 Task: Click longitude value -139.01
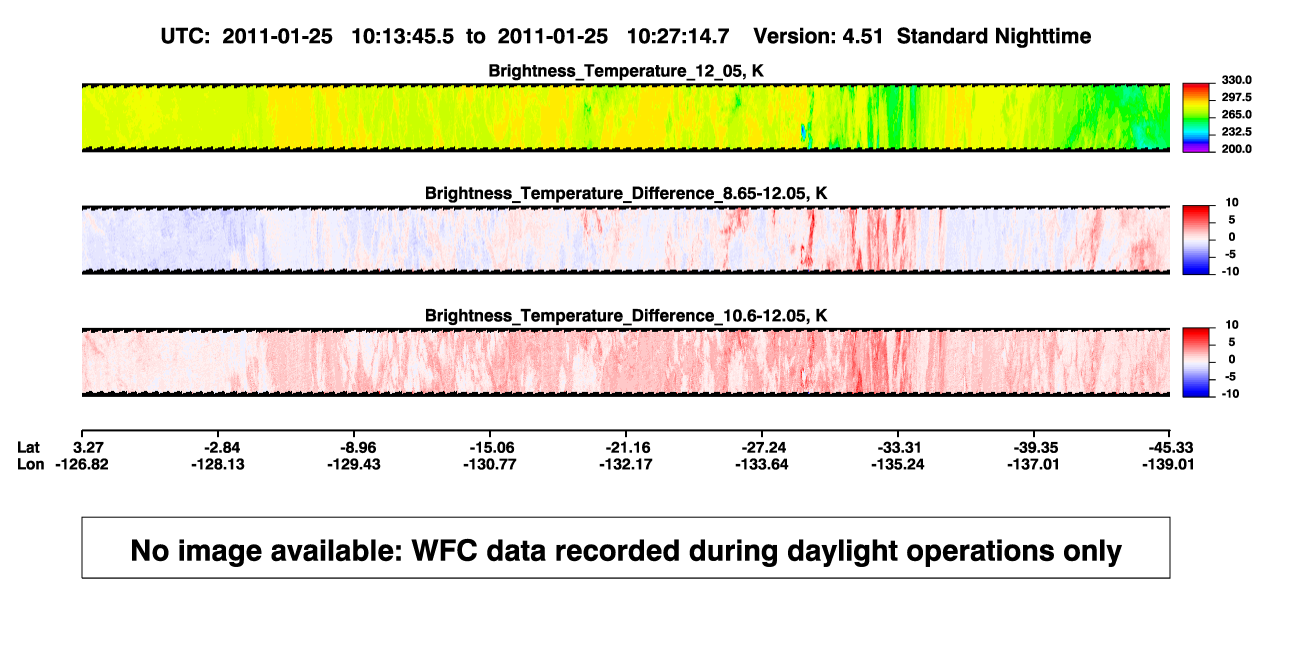tap(1167, 464)
